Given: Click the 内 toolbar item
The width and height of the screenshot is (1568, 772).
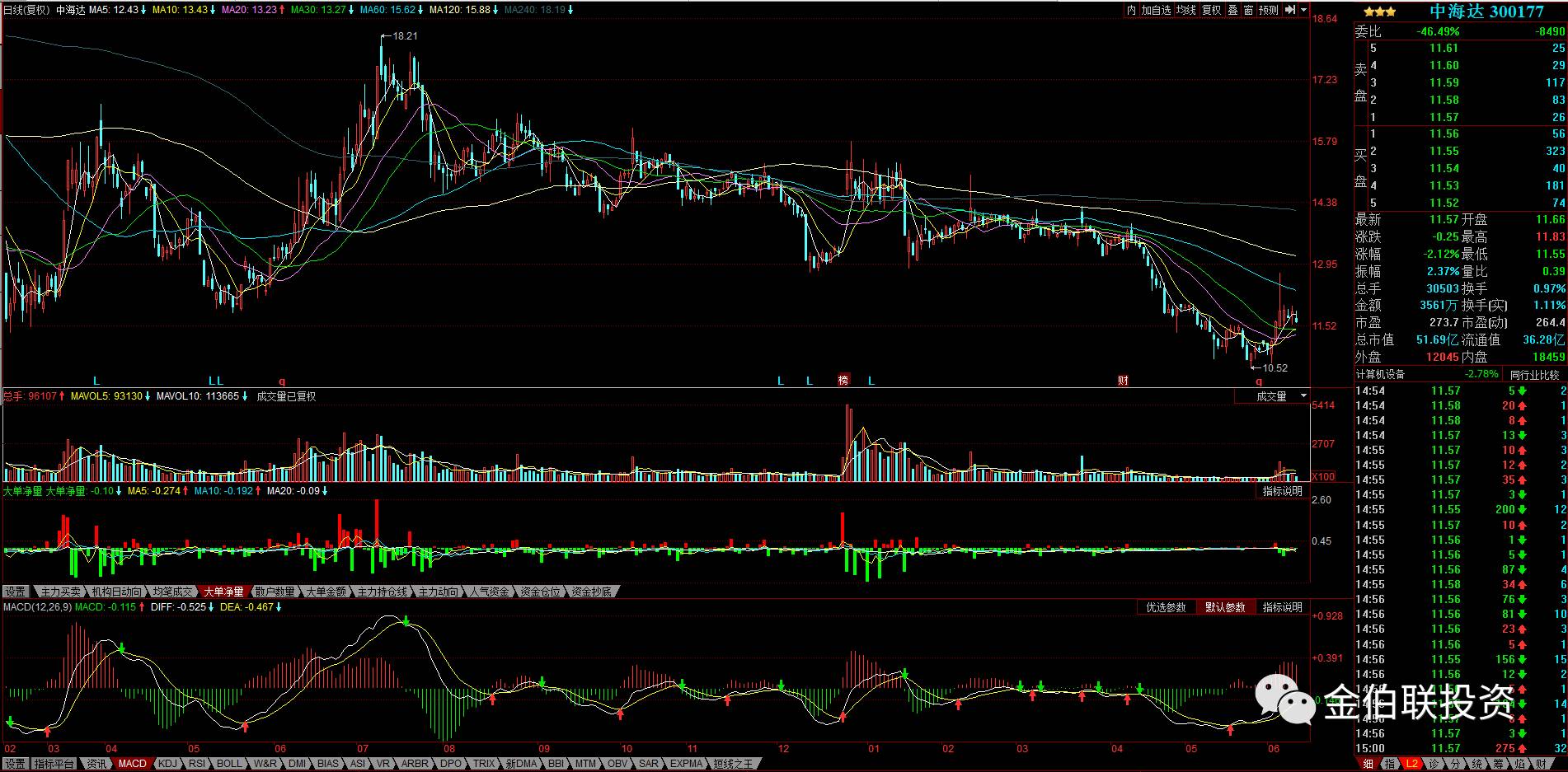Looking at the screenshot, I should [1132, 10].
